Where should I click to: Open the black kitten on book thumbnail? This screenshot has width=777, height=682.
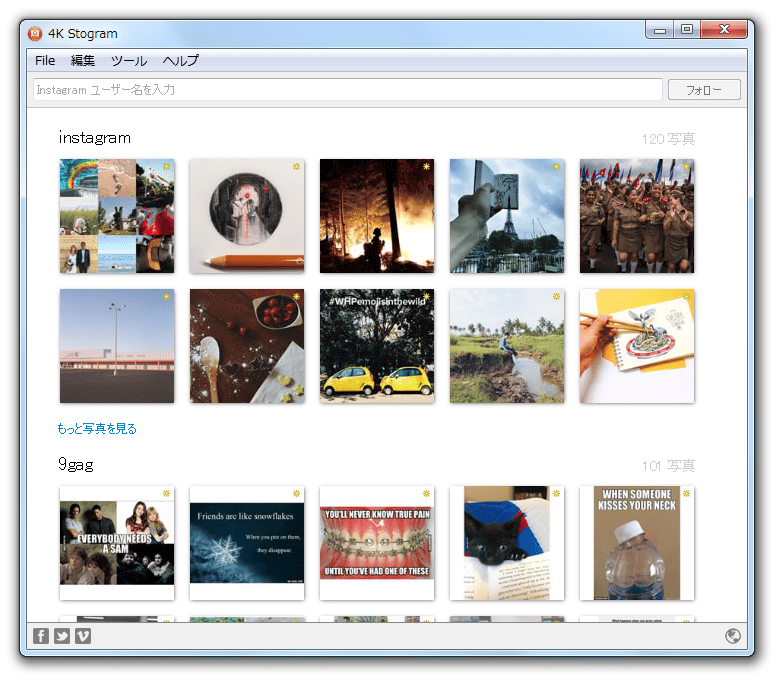point(507,543)
